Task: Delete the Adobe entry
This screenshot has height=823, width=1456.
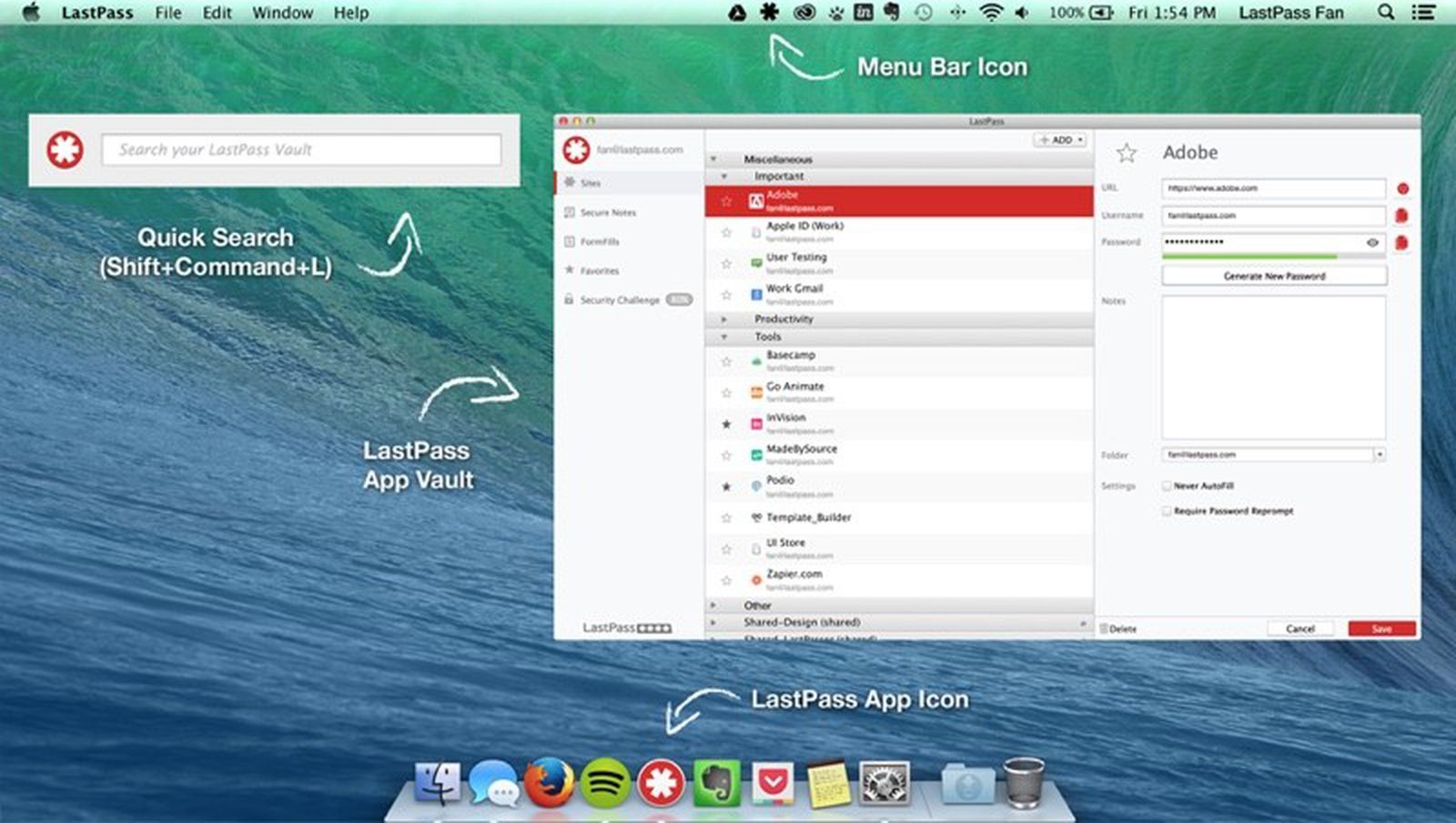Action: coord(1117,628)
